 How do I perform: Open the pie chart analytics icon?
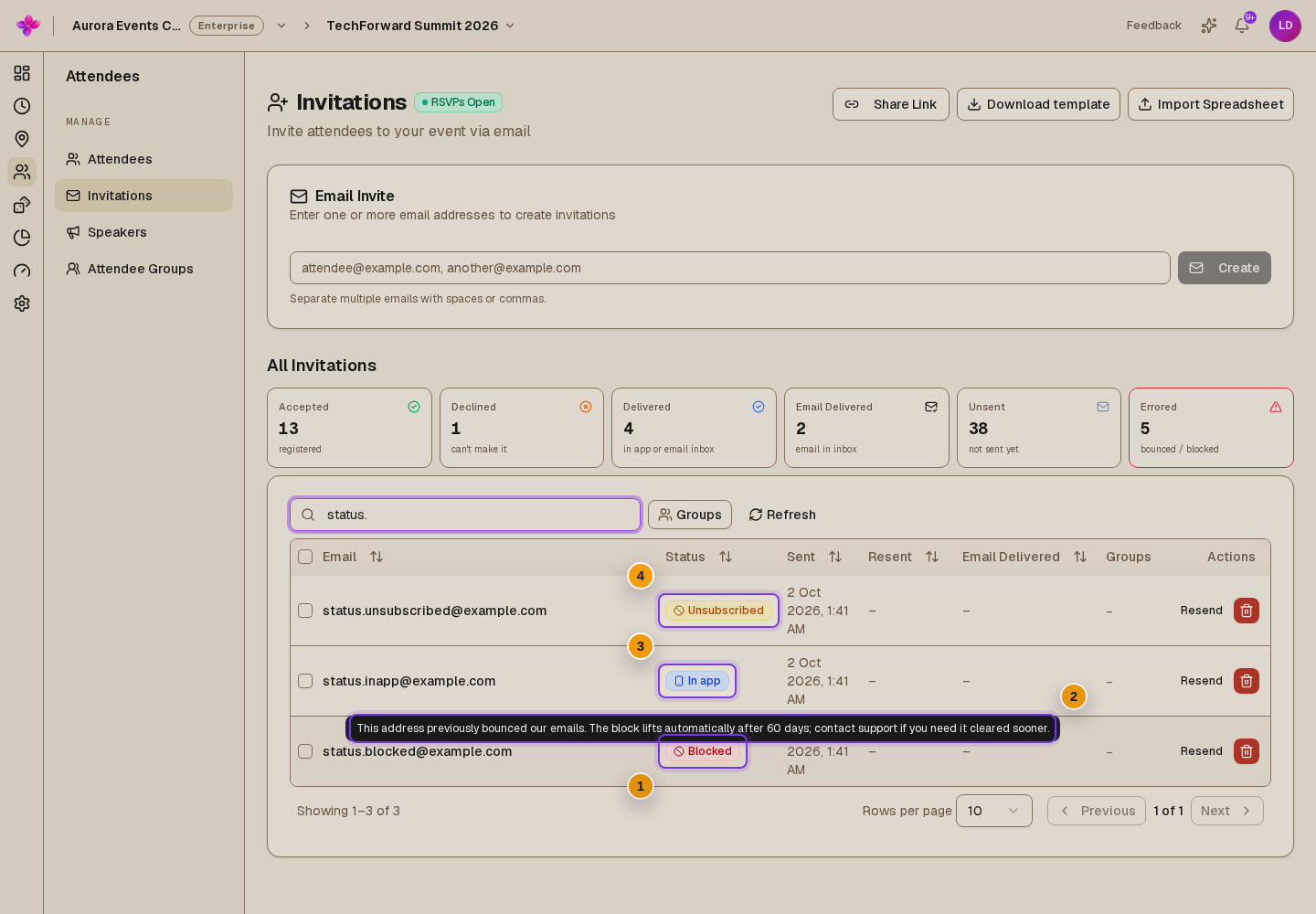point(22,238)
